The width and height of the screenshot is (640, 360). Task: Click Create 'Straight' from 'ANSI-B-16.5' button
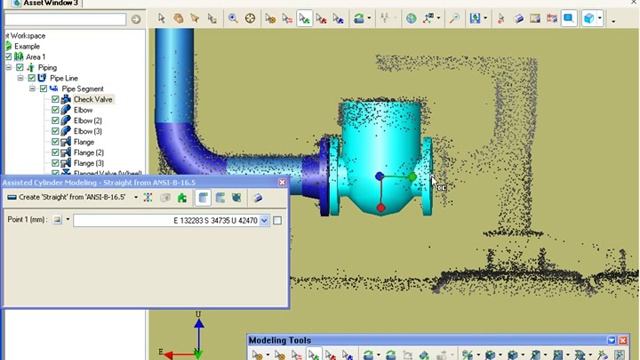coord(67,197)
